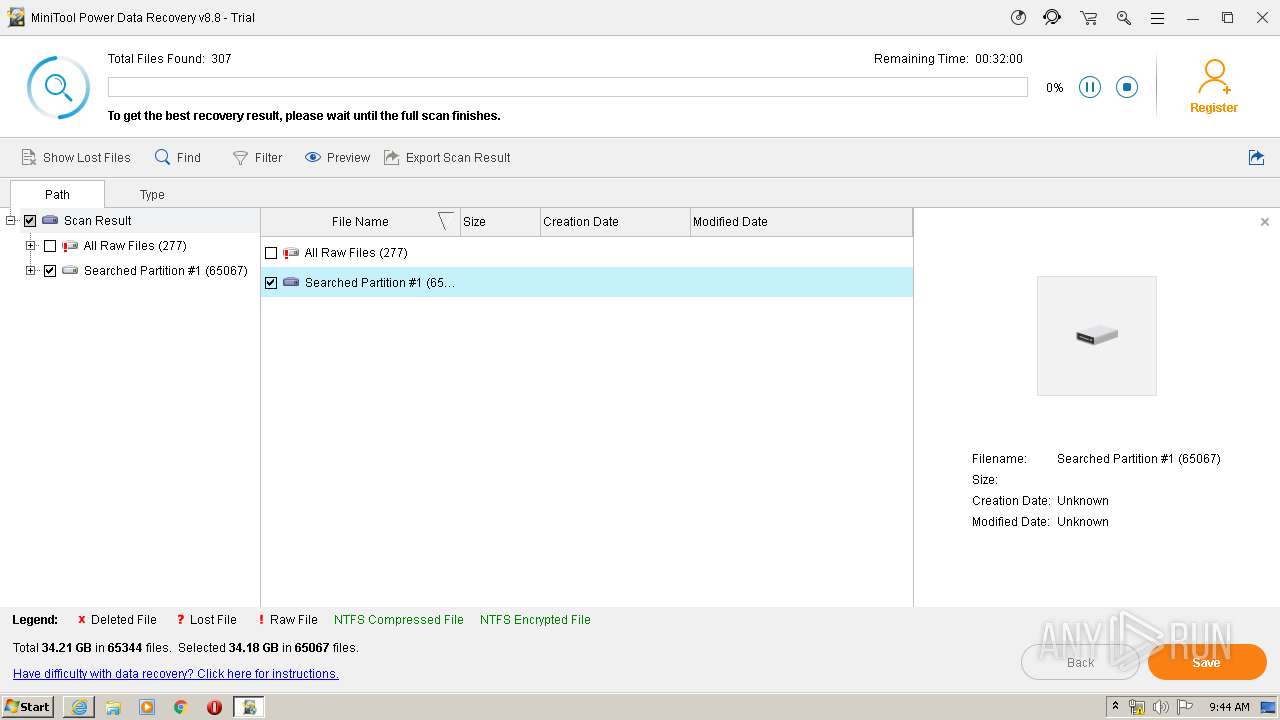This screenshot has width=1280, height=720.
Task: Click the scan progress bar
Action: [568, 87]
